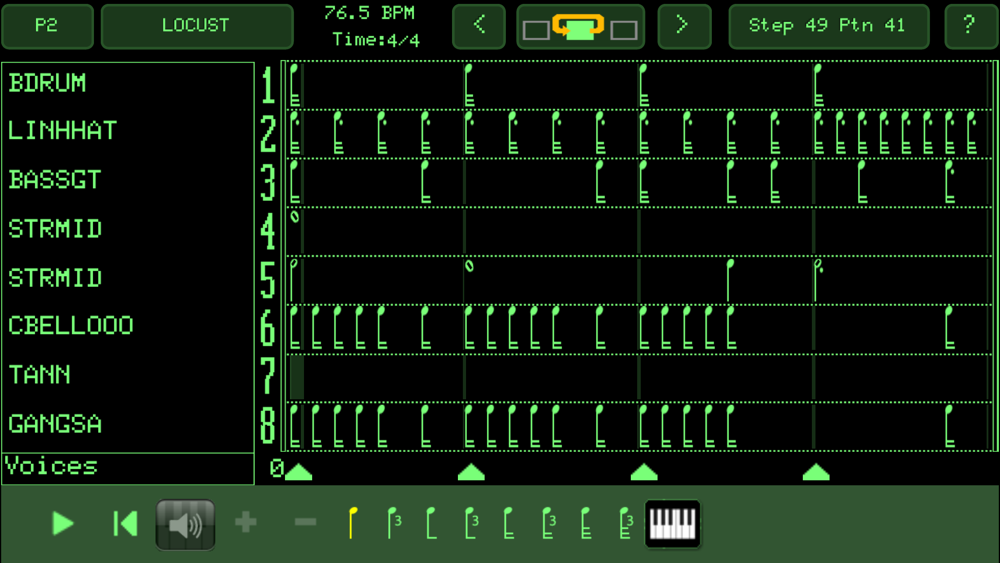Image resolution: width=1000 pixels, height=563 pixels.
Task: Toggle the pattern loop mode button
Action: (580, 26)
